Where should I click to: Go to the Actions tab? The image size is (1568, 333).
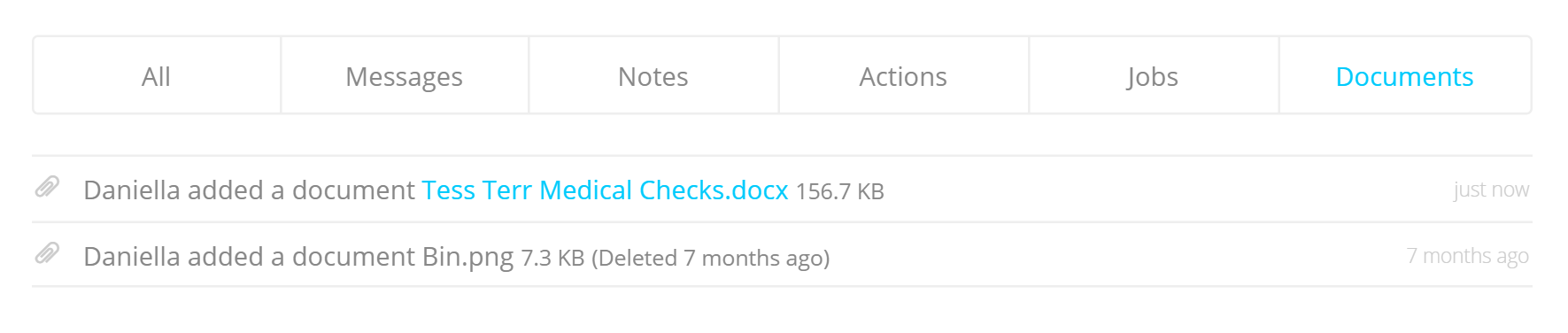click(x=903, y=76)
